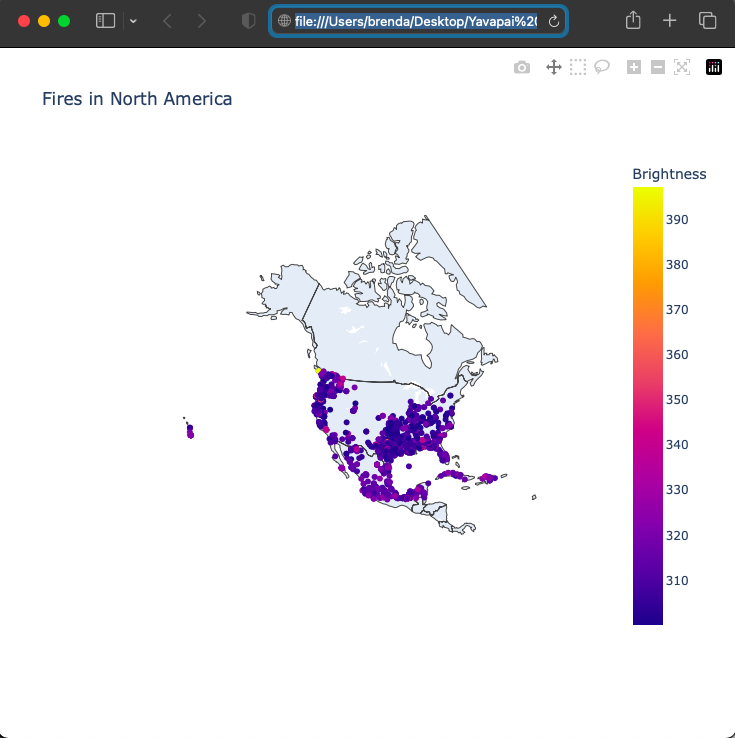Click the address bar file URL
The image size is (735, 738).
[416, 21]
